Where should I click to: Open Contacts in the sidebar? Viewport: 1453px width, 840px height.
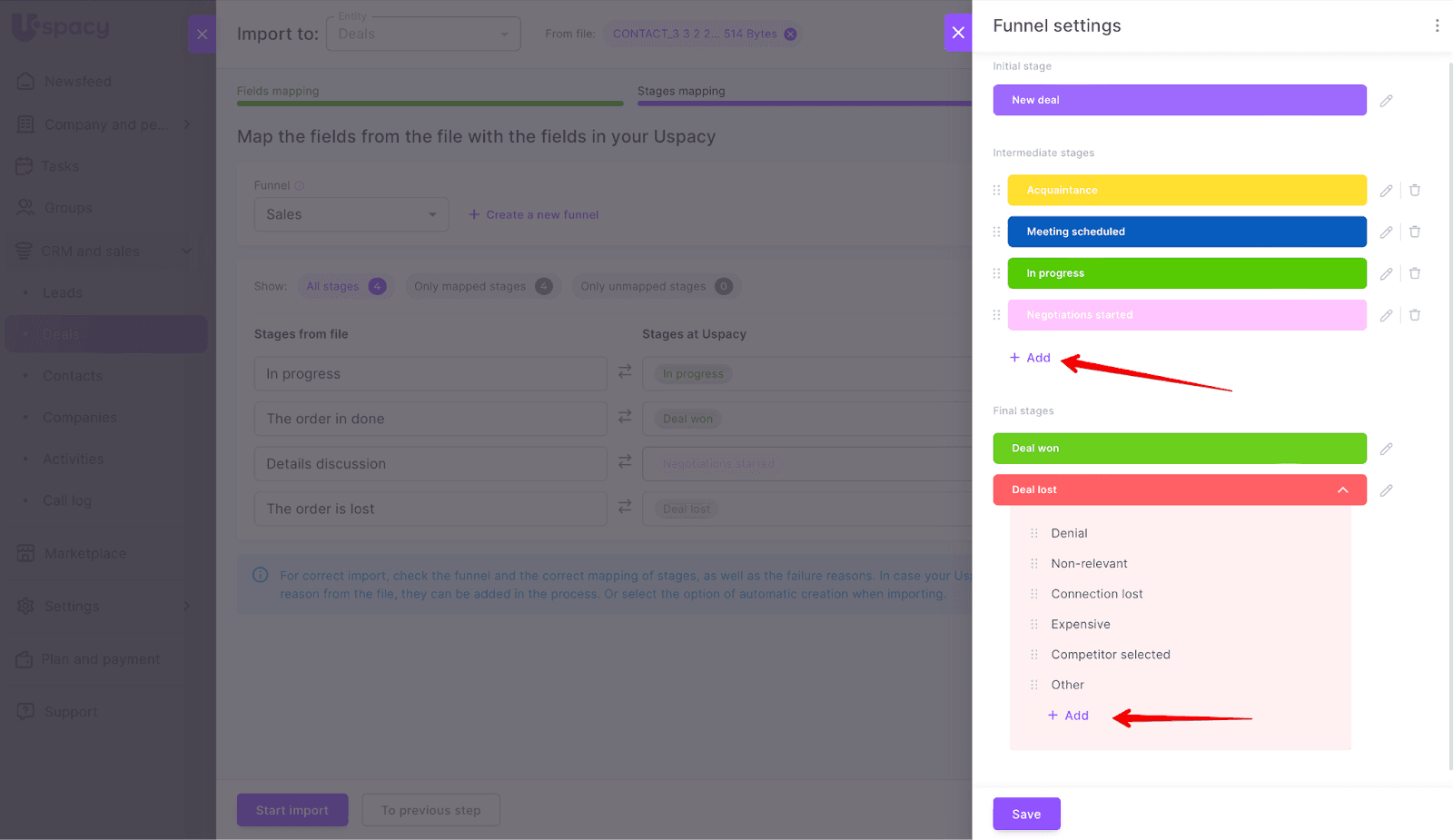tap(73, 376)
